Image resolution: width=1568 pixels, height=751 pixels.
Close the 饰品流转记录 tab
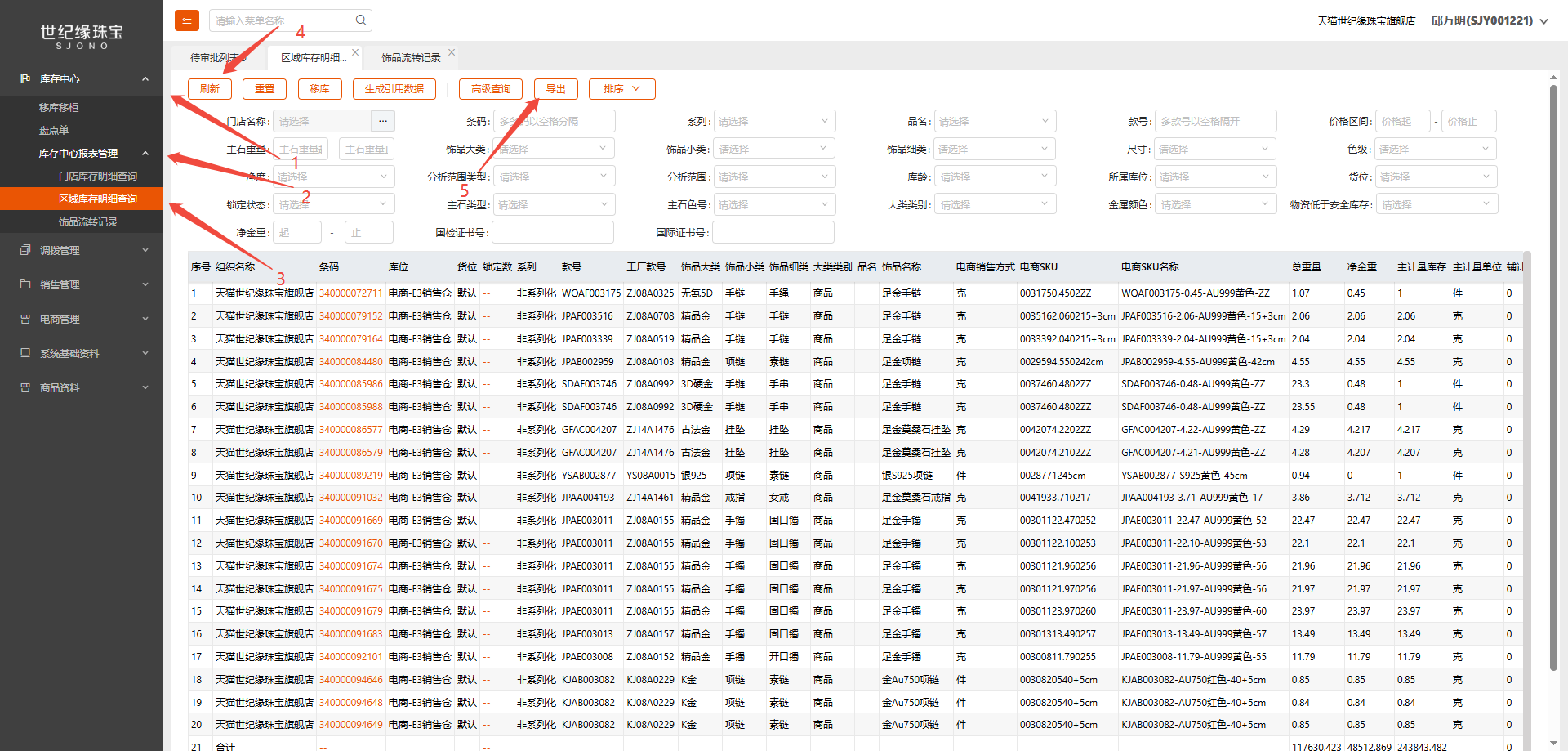[x=452, y=52]
